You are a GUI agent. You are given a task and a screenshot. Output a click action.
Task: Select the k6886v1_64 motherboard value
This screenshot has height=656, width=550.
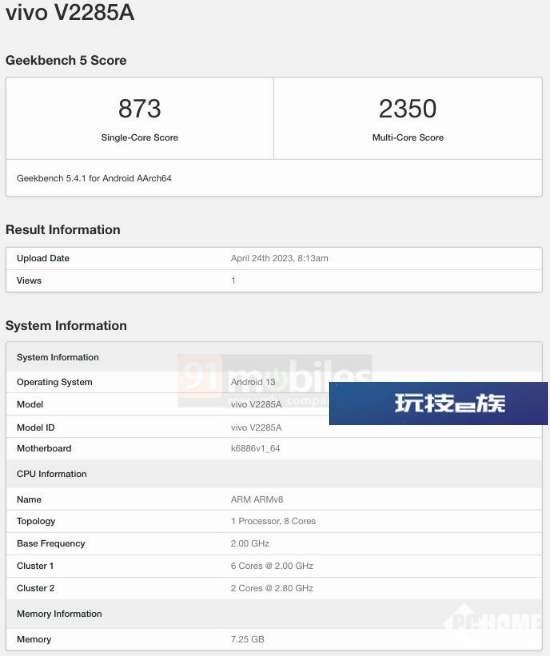click(x=255, y=448)
